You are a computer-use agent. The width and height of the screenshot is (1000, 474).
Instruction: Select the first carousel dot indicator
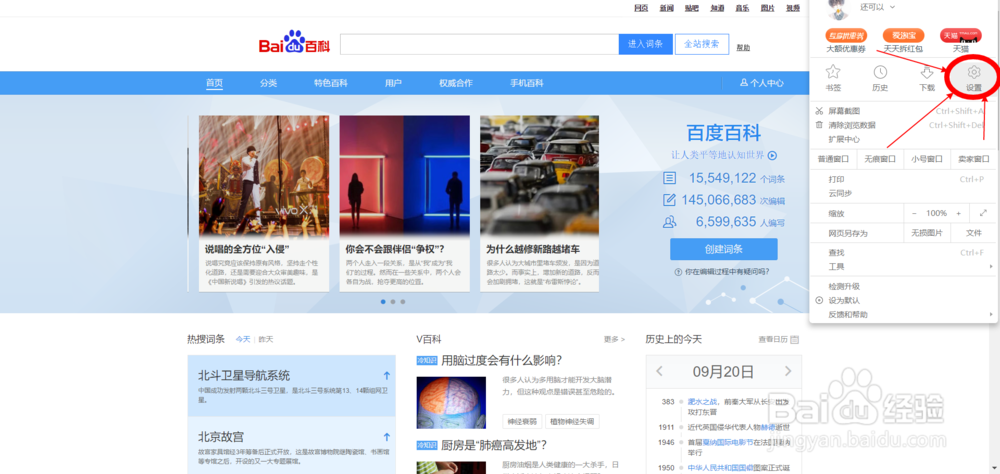point(383,301)
